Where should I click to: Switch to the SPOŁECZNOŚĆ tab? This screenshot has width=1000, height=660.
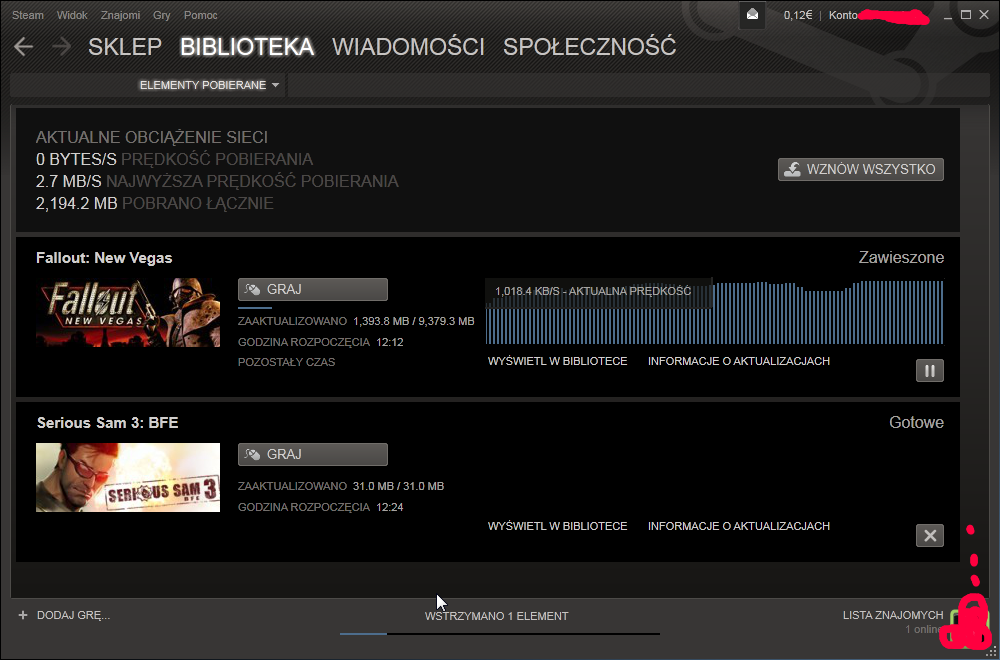tap(589, 47)
